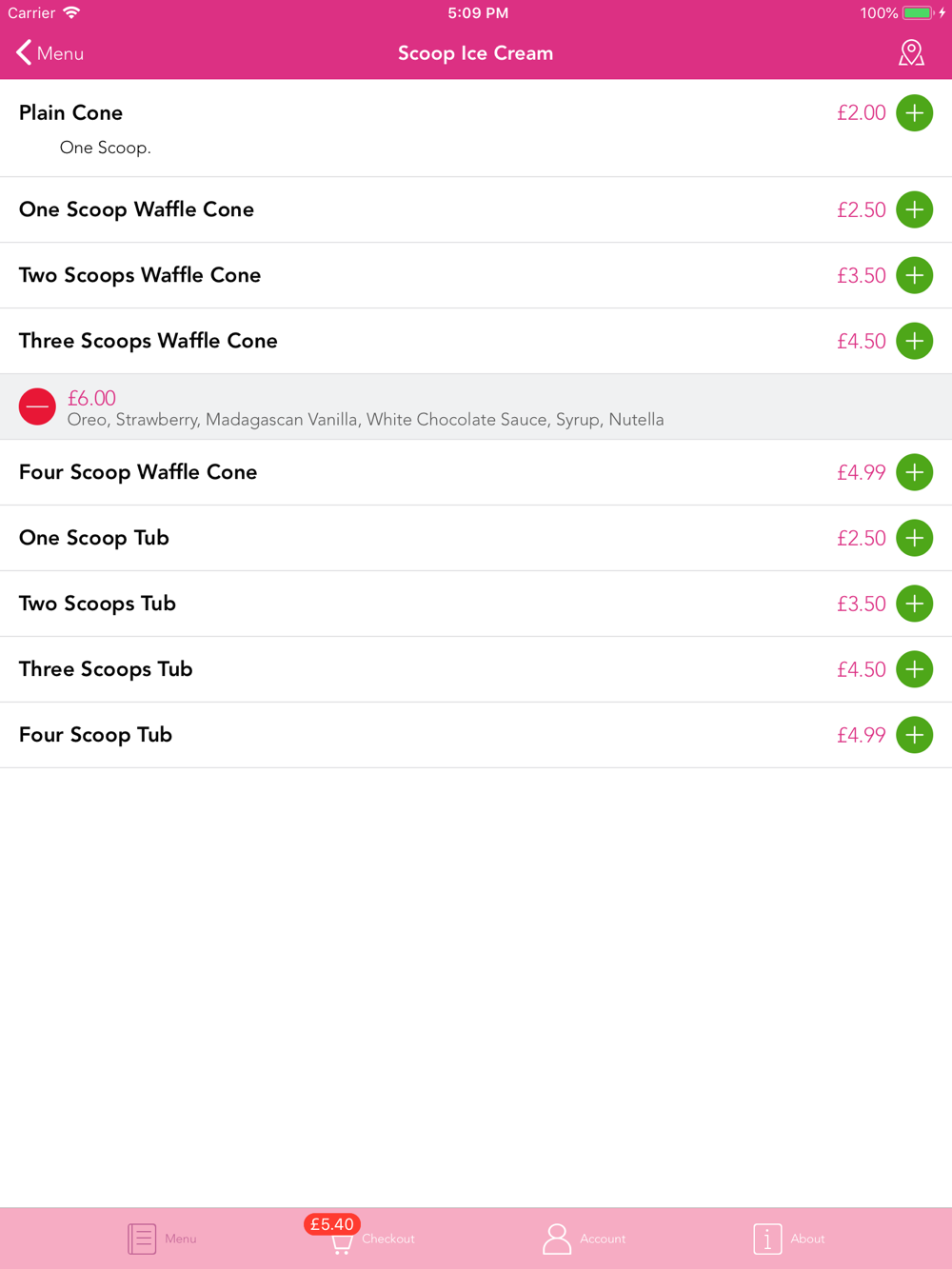The width and height of the screenshot is (952, 1269).
Task: Select the Three Scoops Waffle Cone title
Action: (149, 341)
